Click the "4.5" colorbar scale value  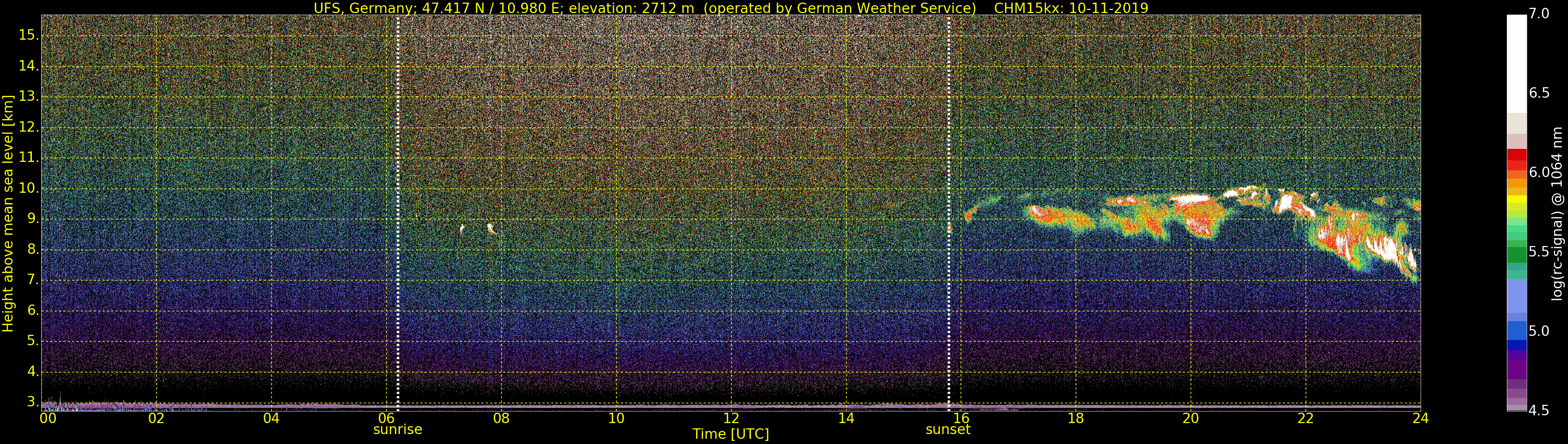(1539, 411)
